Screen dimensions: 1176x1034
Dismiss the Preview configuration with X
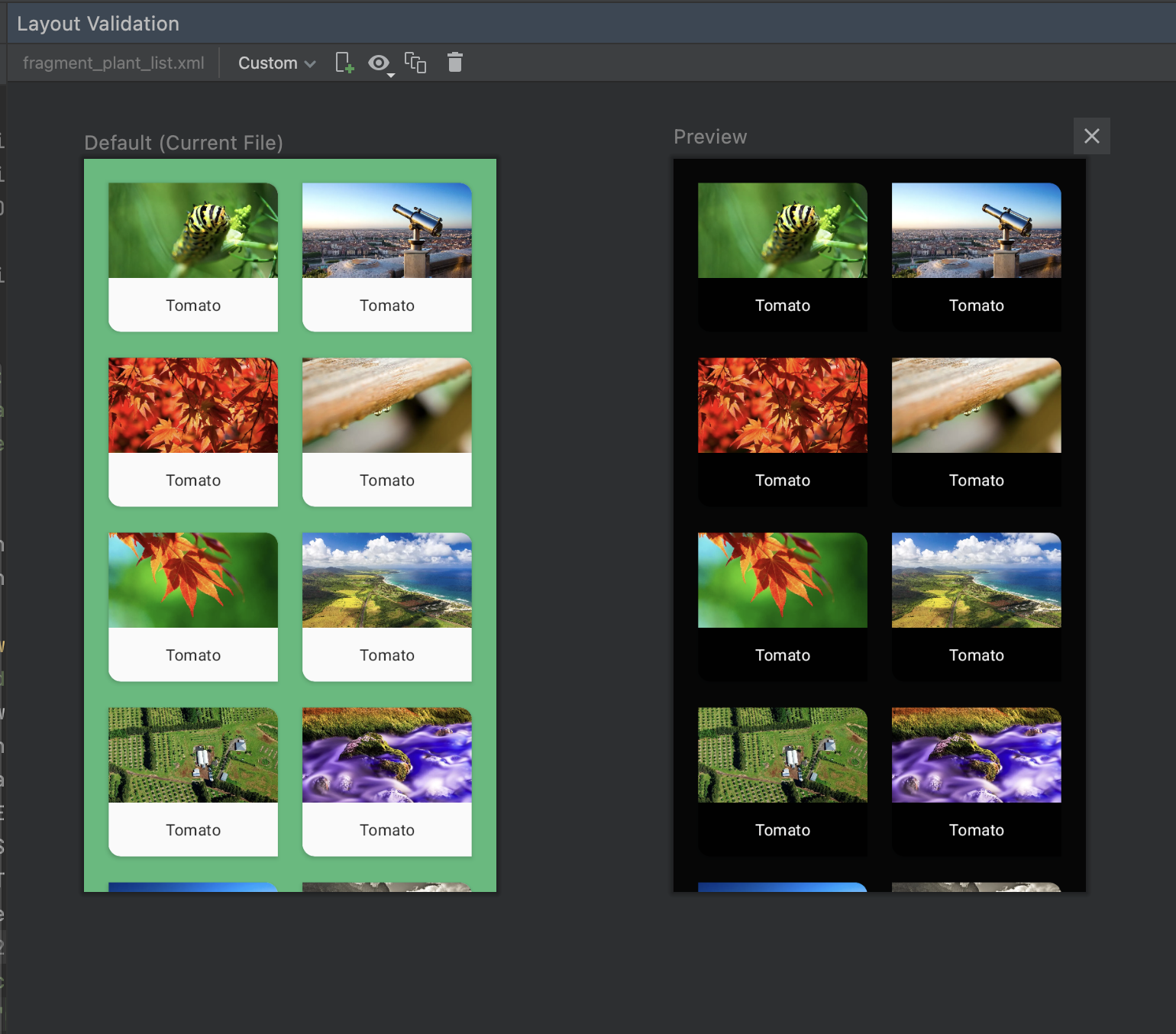coord(1091,136)
